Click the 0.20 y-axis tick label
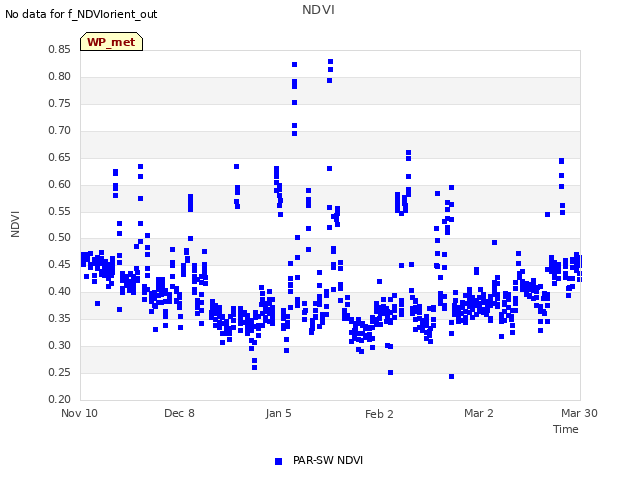Image resolution: width=640 pixels, height=480 pixels. [x=60, y=399]
